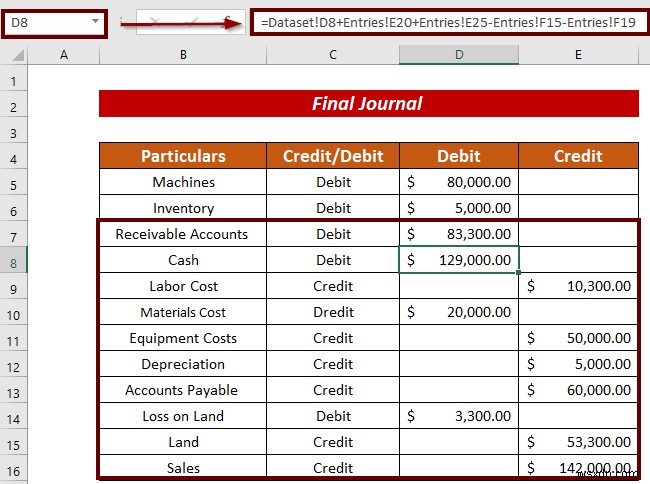Select the Depreciation cell
The image size is (650, 484).
(183, 364)
